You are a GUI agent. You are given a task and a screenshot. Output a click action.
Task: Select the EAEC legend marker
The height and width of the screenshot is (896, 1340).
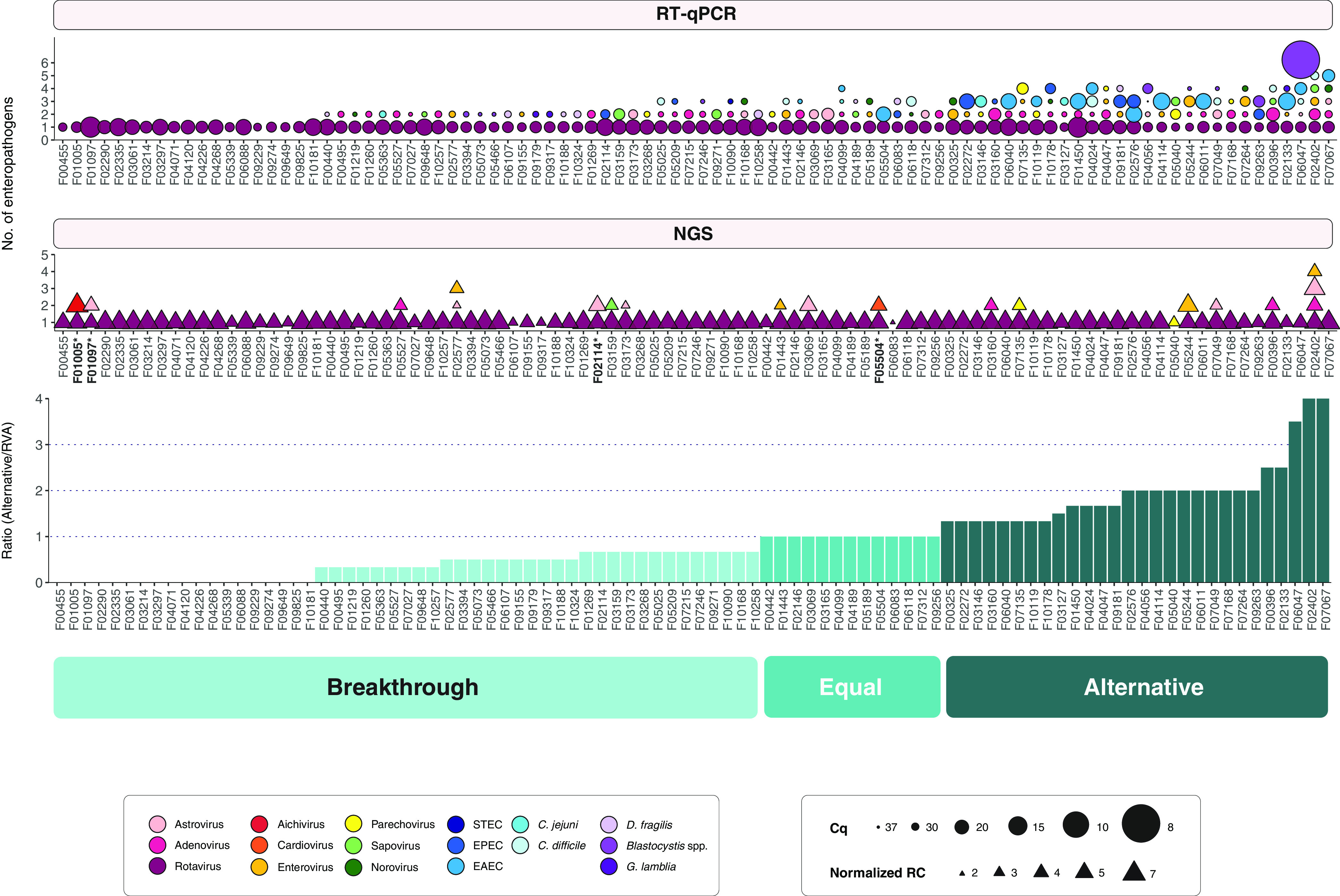click(456, 866)
